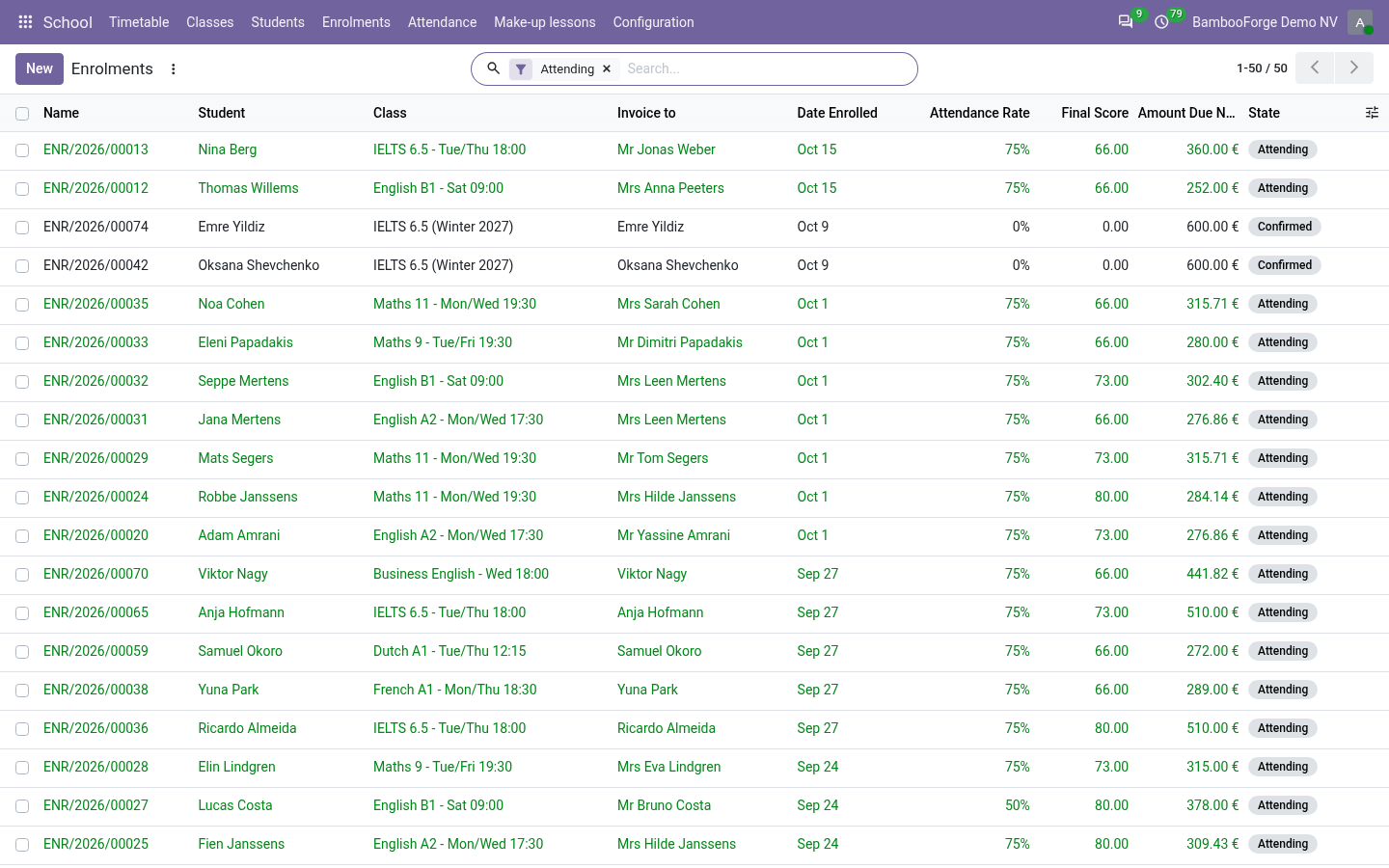Open the Timetable menu
Viewport: 1389px width, 868px height.
tap(139, 22)
